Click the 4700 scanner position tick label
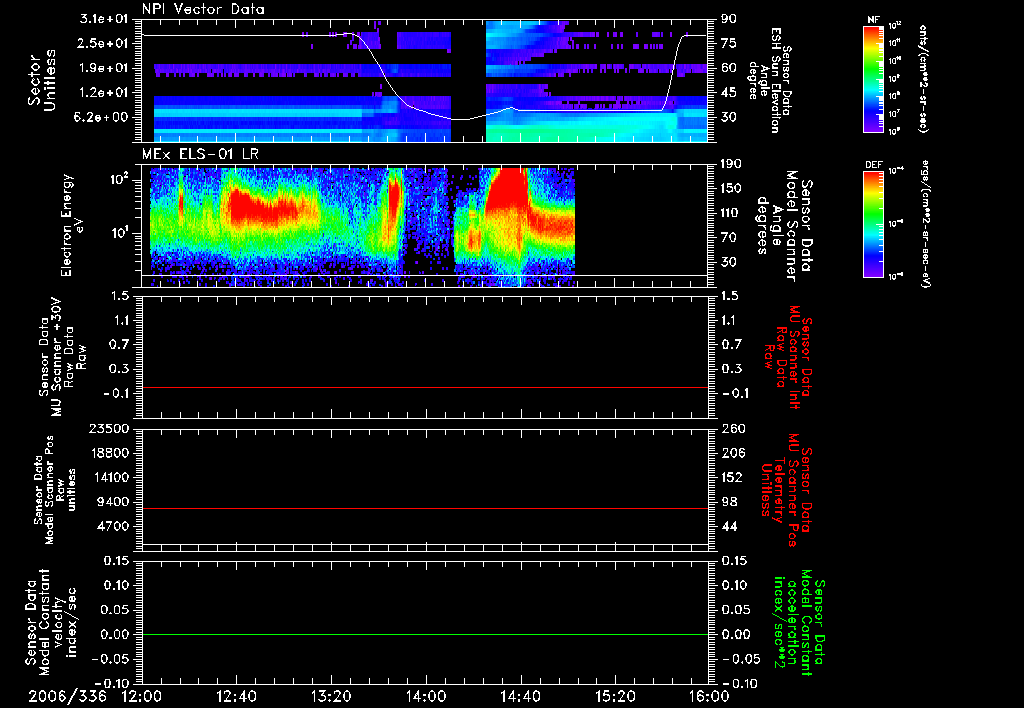The height and width of the screenshot is (708, 1024). click(113, 526)
